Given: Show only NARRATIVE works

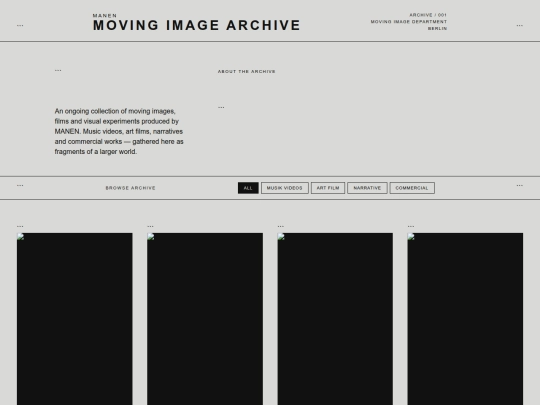Looking at the screenshot, I should pyautogui.click(x=367, y=188).
